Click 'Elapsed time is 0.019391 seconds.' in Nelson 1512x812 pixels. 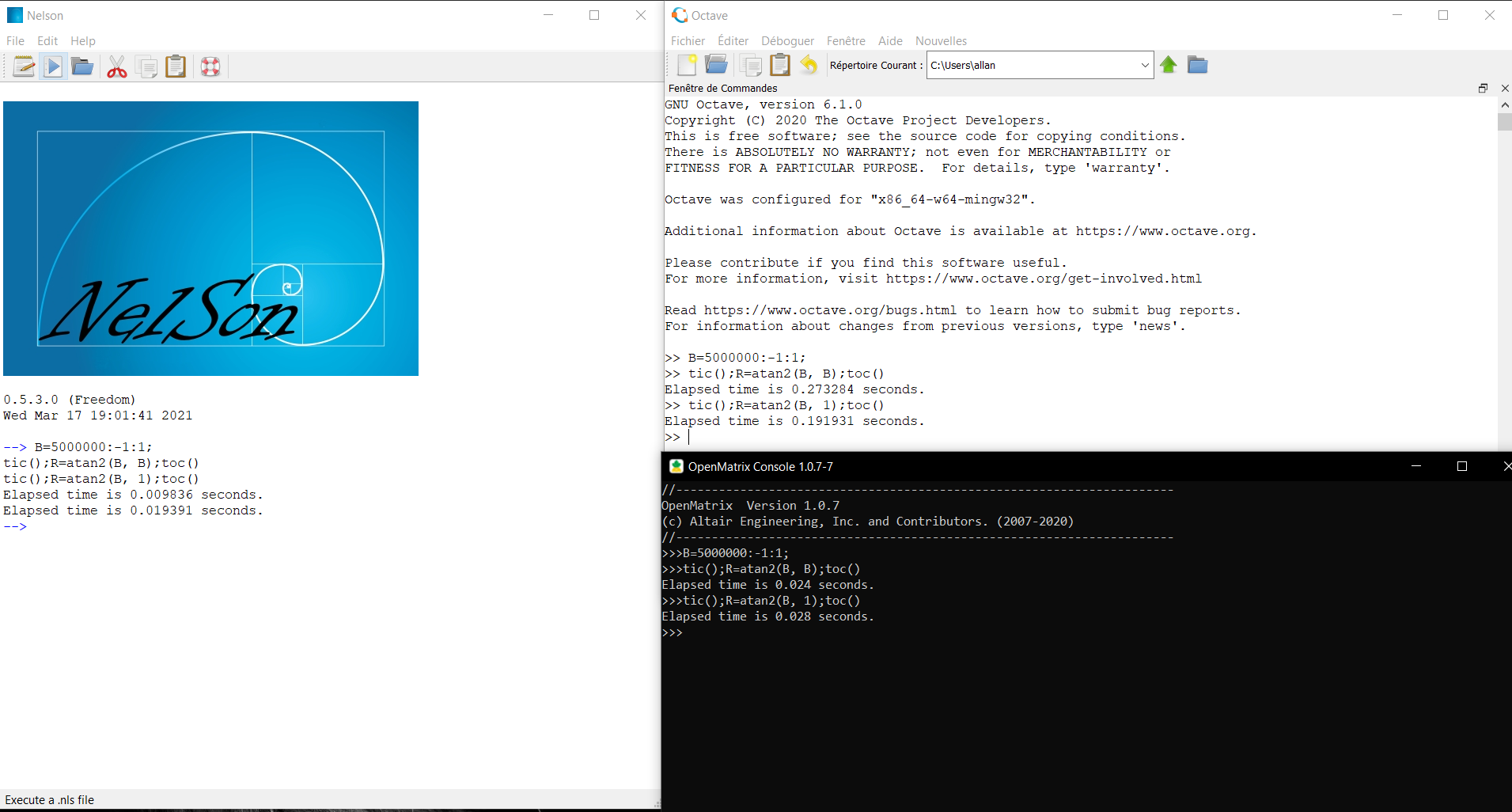(133, 510)
